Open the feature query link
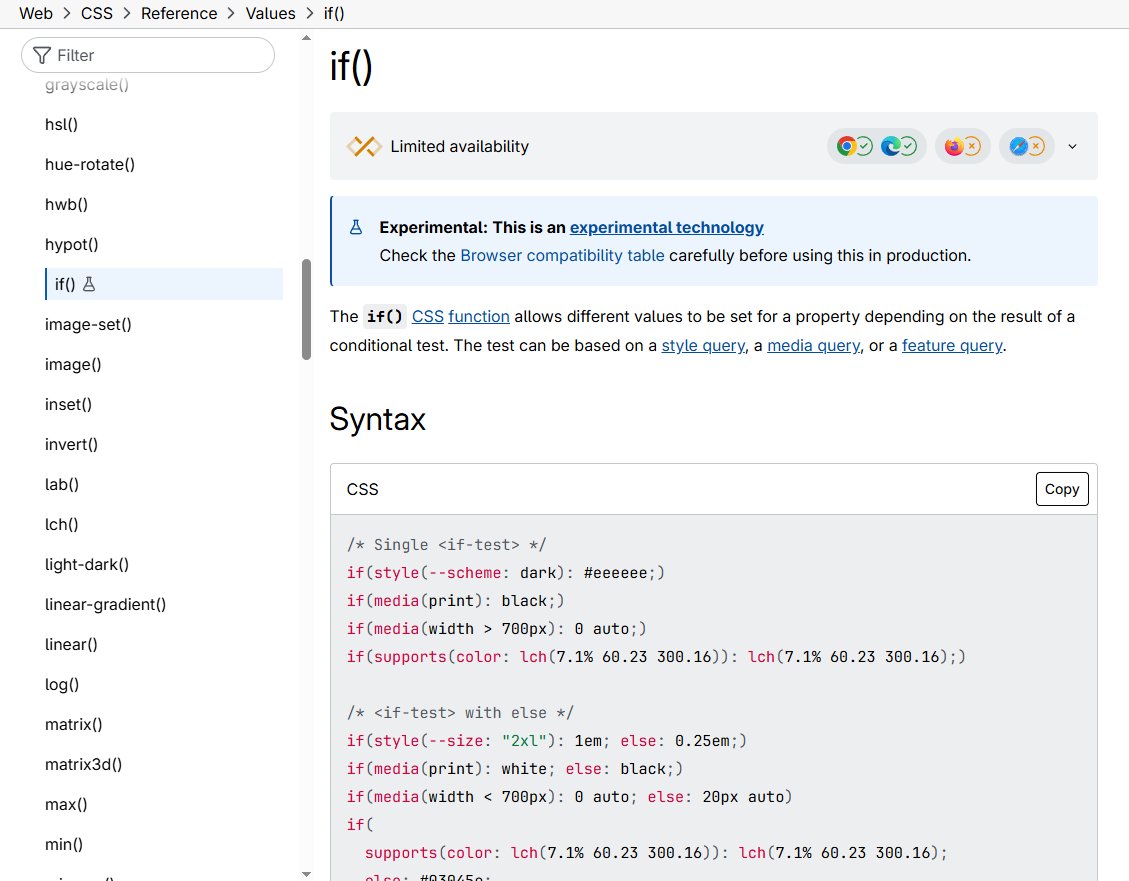Viewport: 1129px width, 881px height. [x=951, y=345]
